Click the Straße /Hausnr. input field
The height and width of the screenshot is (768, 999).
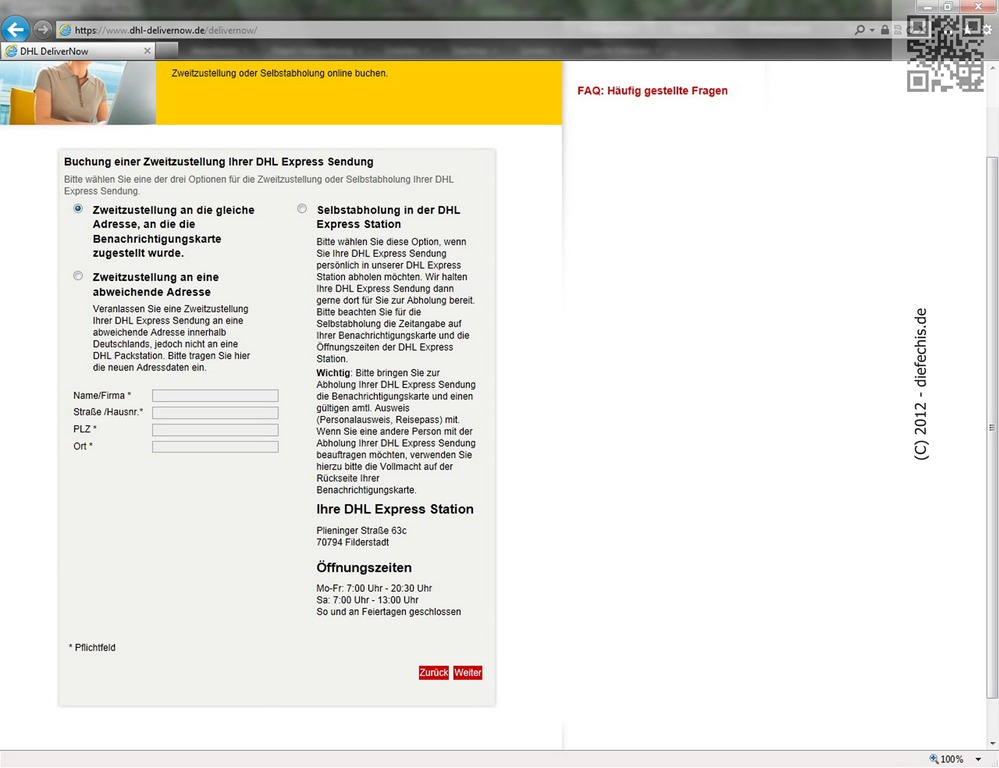[215, 413]
